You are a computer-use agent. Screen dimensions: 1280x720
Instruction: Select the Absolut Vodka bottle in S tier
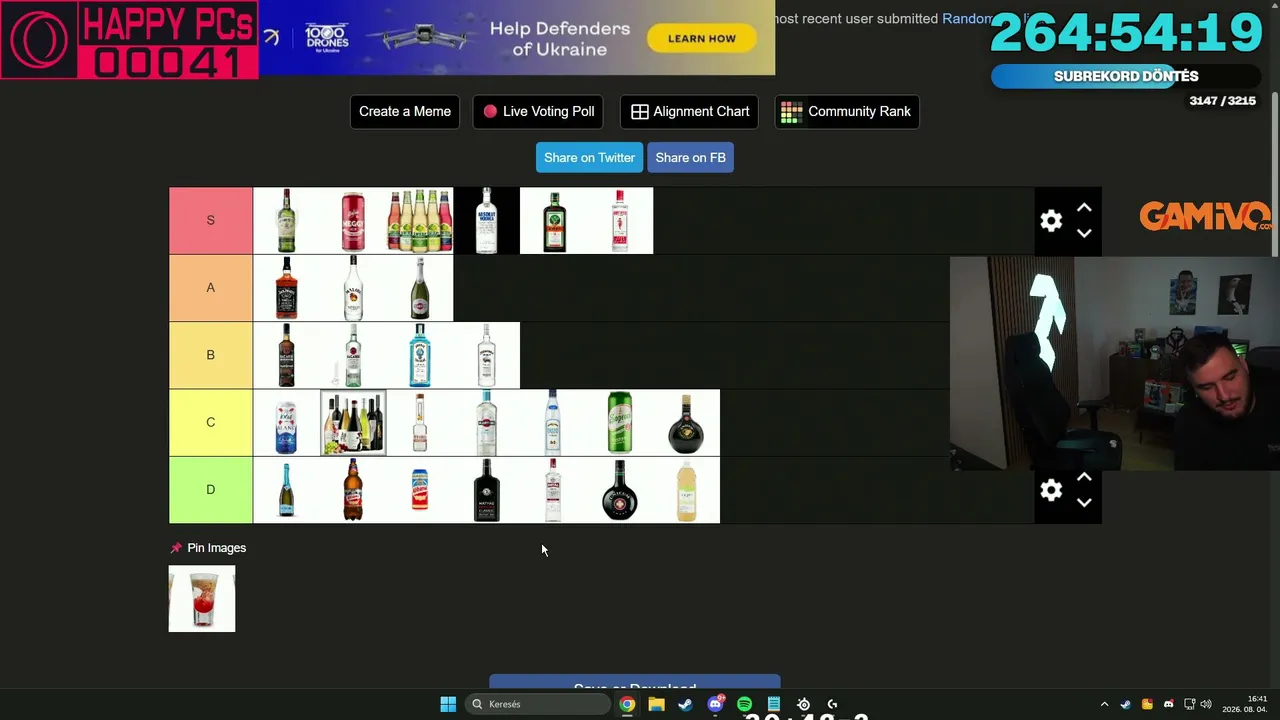(486, 221)
